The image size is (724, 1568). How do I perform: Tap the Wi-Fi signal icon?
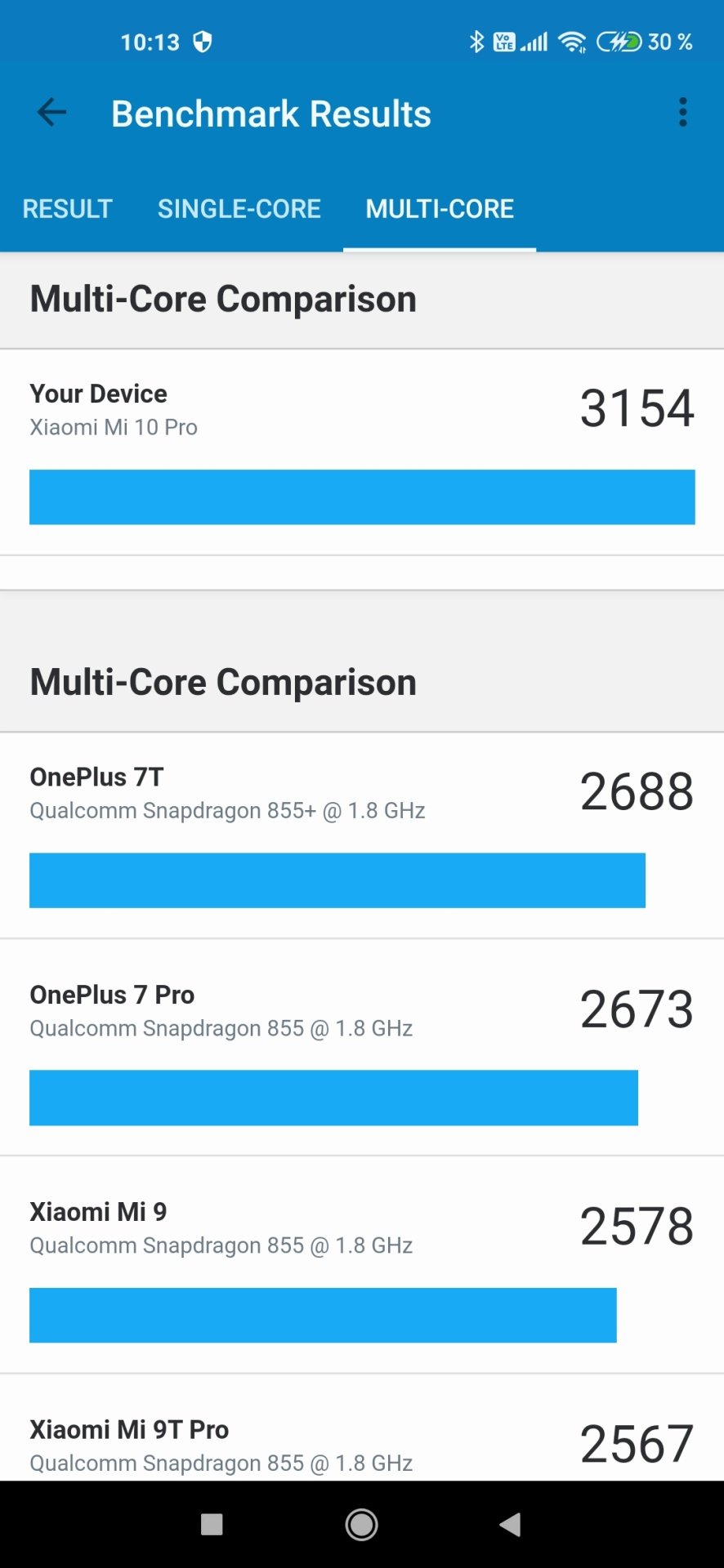pos(572,42)
